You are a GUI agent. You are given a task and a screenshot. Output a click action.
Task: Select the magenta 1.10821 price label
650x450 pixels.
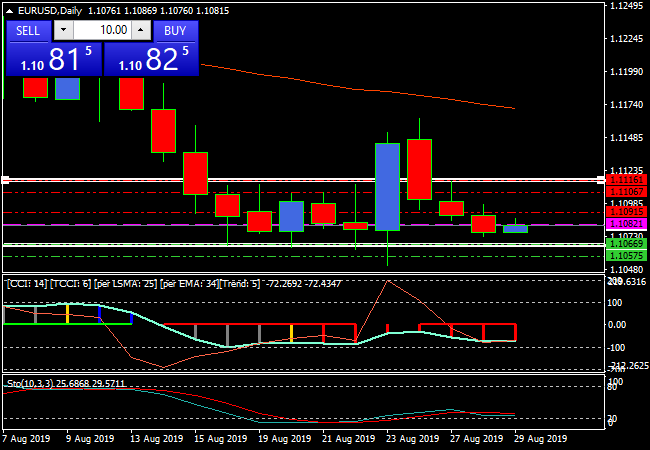coord(626,224)
